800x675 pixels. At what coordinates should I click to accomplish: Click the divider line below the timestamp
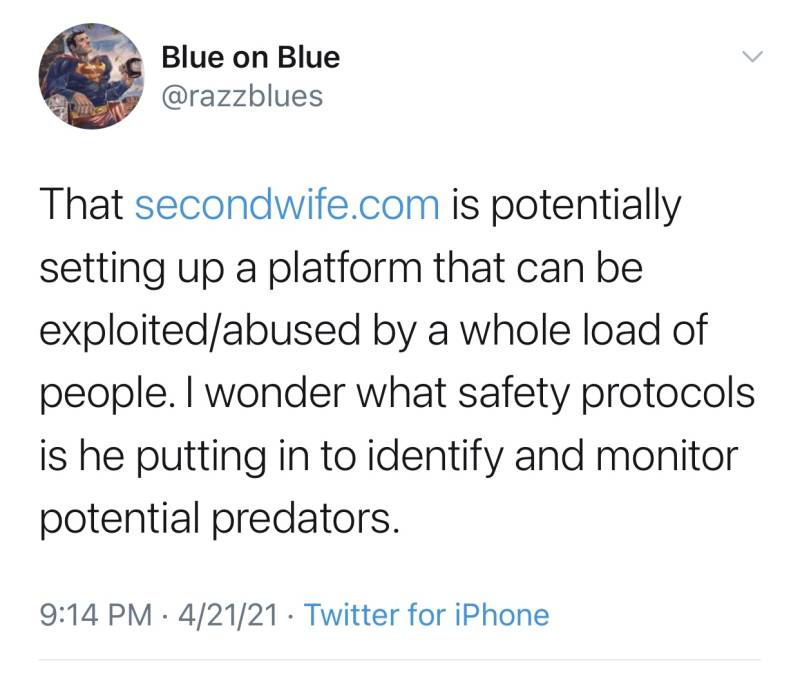400,659
